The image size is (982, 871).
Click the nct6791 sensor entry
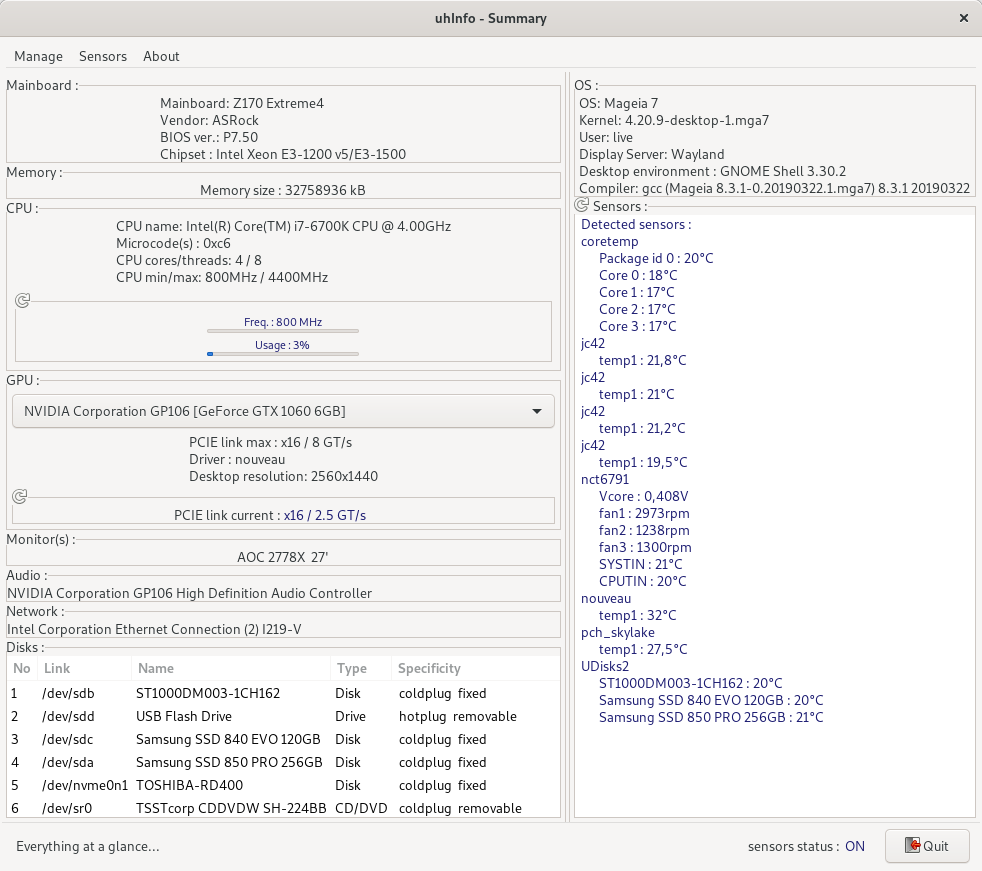pos(605,479)
